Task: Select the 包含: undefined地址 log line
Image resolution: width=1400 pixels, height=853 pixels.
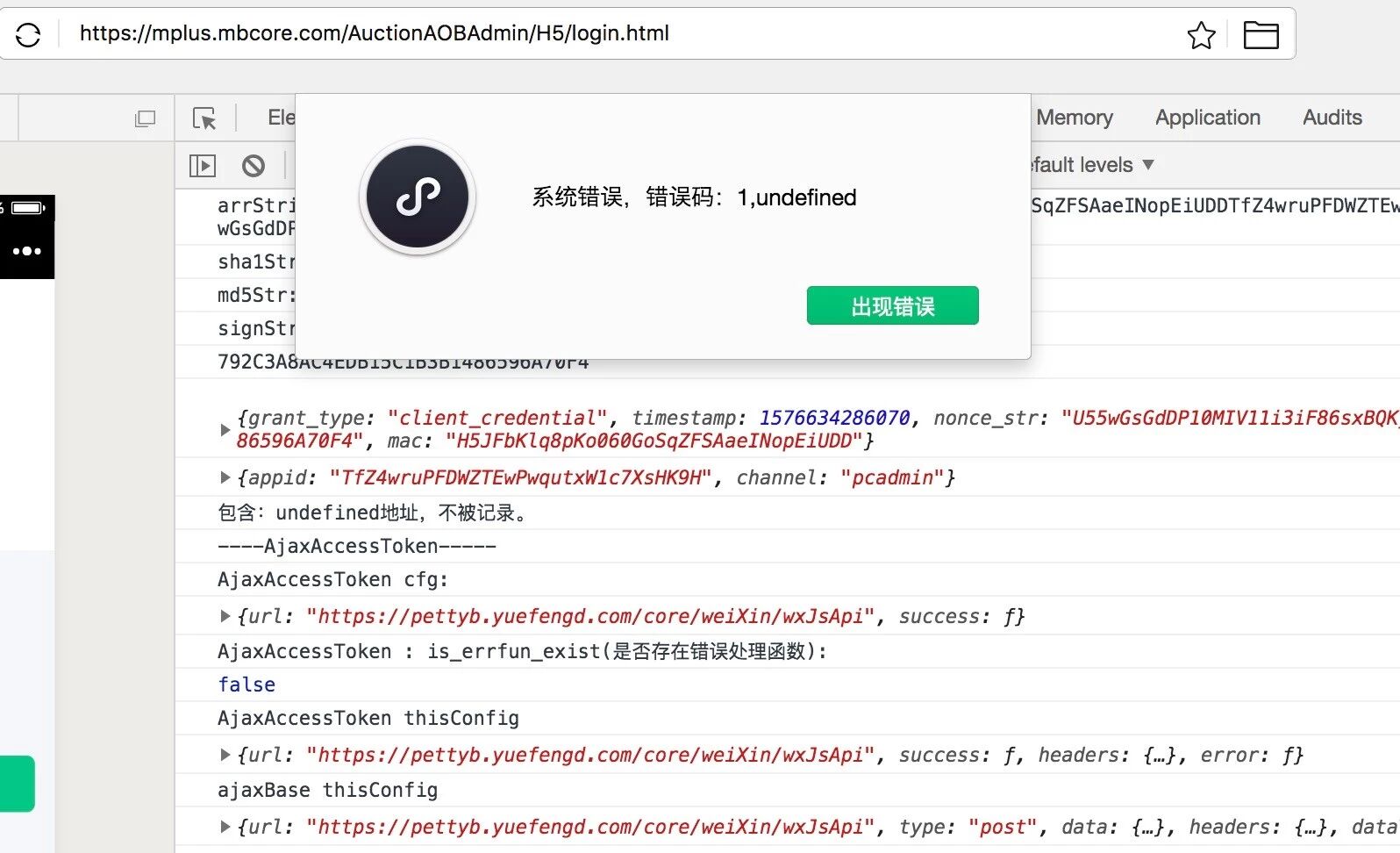Action: click(x=375, y=513)
